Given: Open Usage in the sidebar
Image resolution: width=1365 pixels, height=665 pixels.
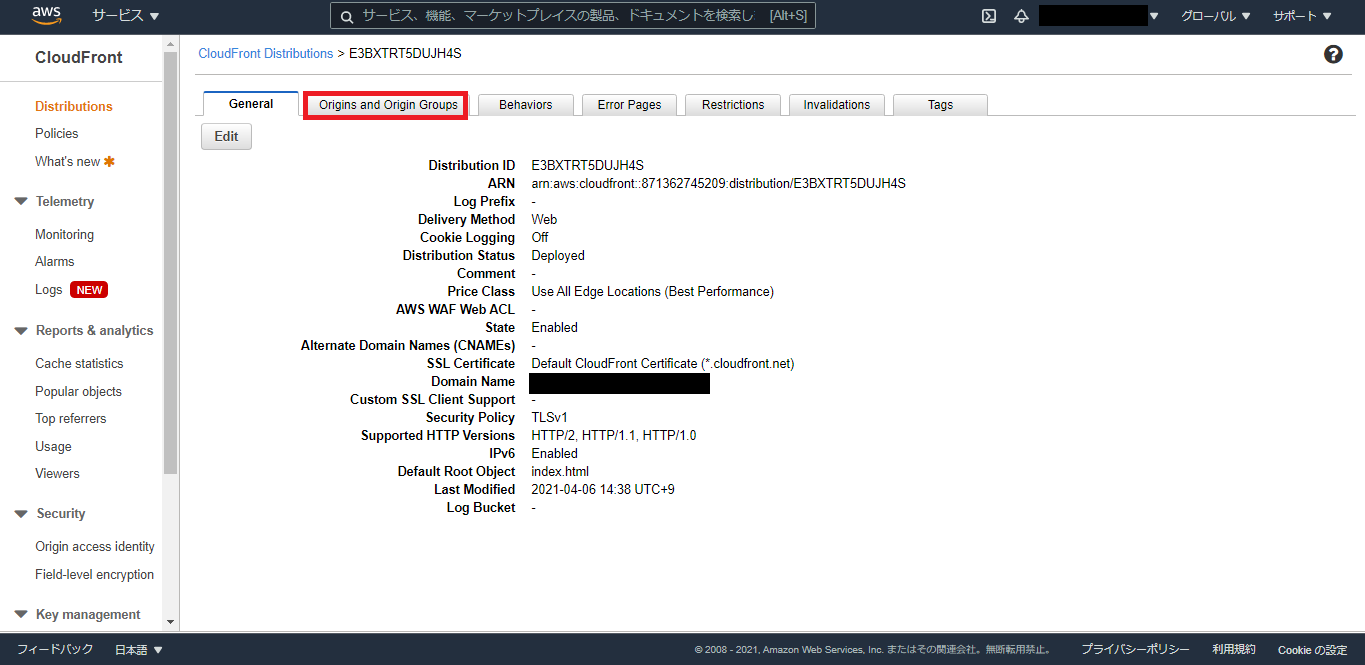Looking at the screenshot, I should click(54, 446).
